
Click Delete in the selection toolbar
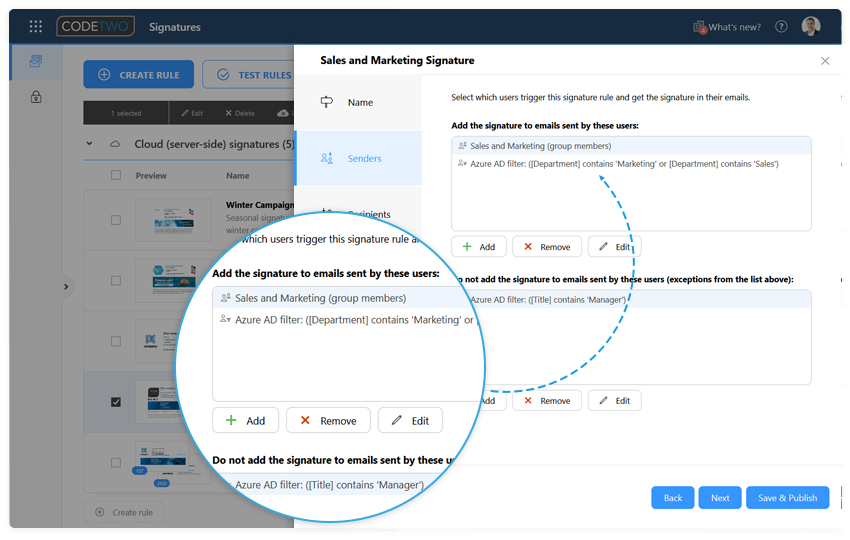(x=240, y=114)
